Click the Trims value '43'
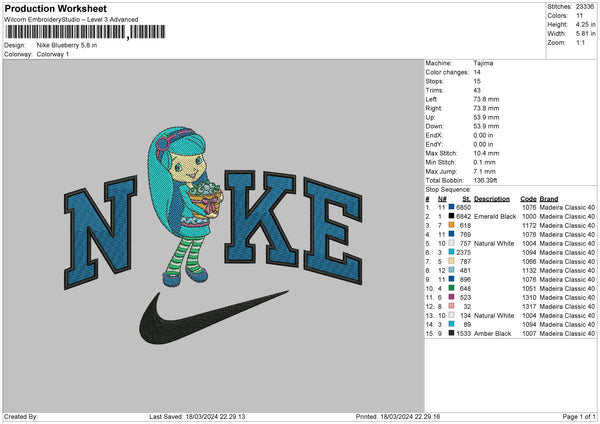 [477, 90]
